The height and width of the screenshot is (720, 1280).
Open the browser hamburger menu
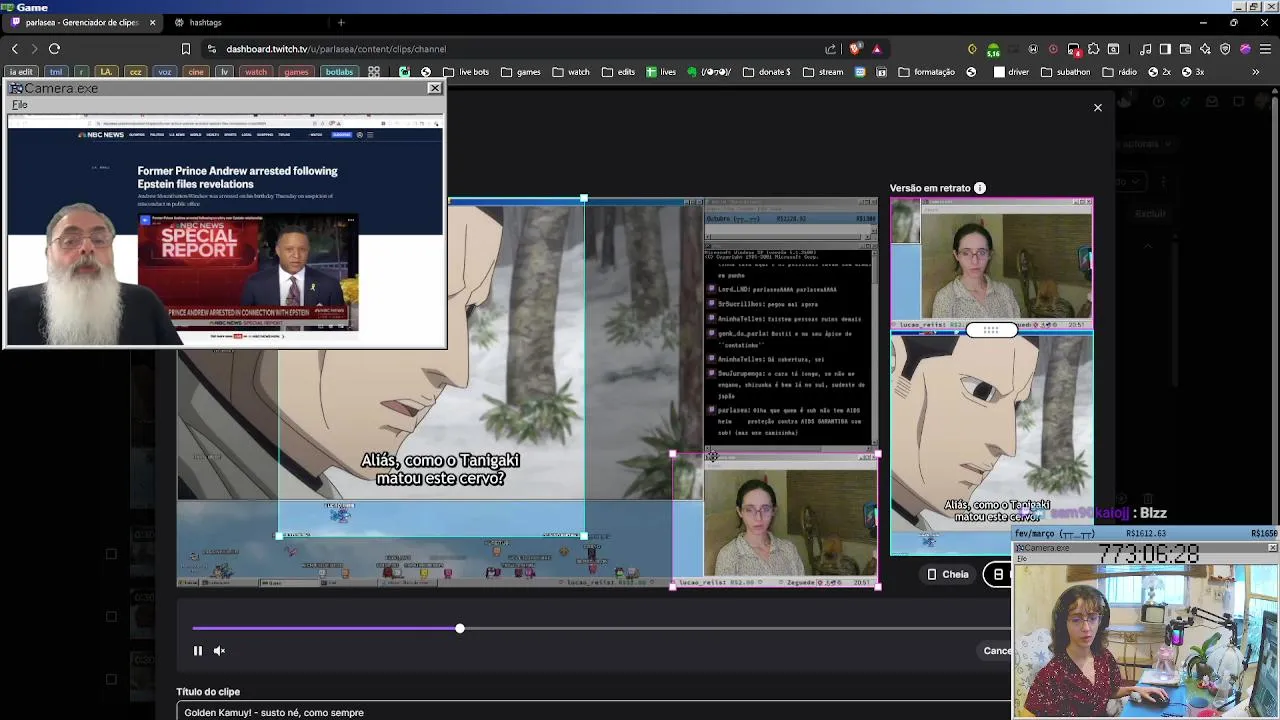pos(1265,48)
